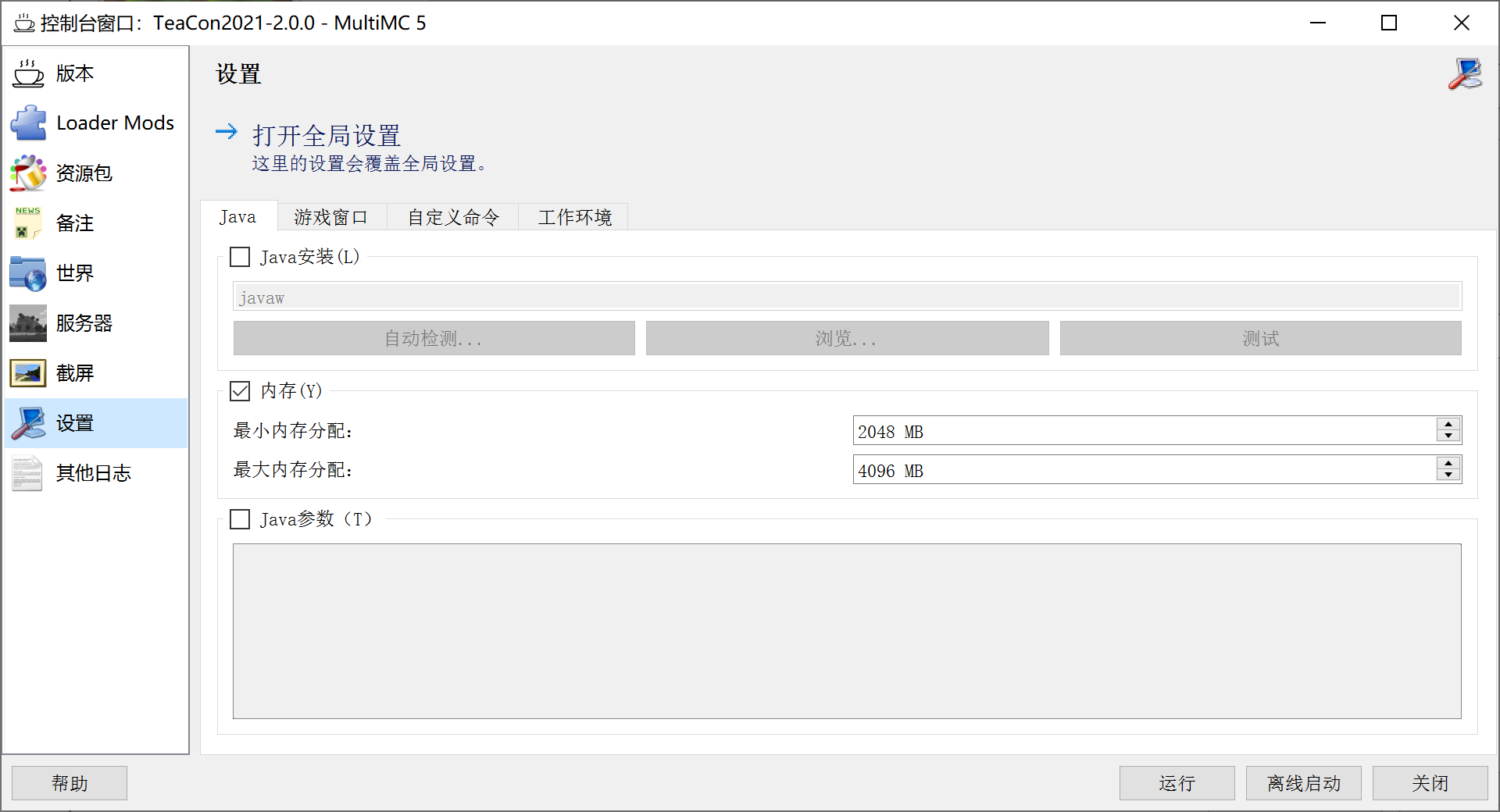
Task: Click the settings icon at top right
Action: [1466, 73]
